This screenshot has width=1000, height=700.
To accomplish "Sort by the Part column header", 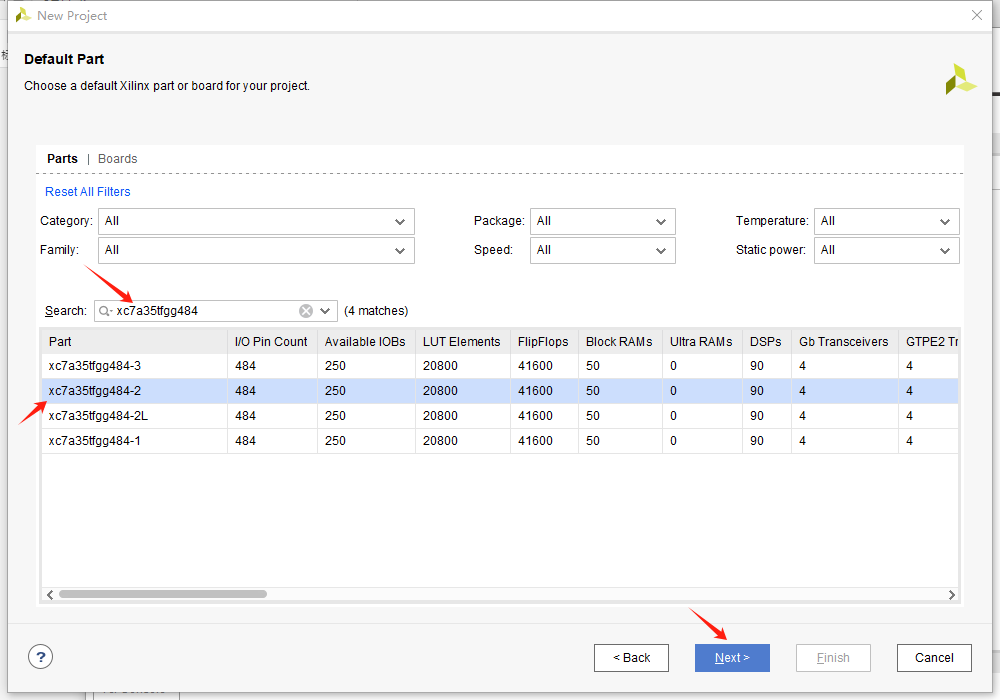I will [x=135, y=342].
